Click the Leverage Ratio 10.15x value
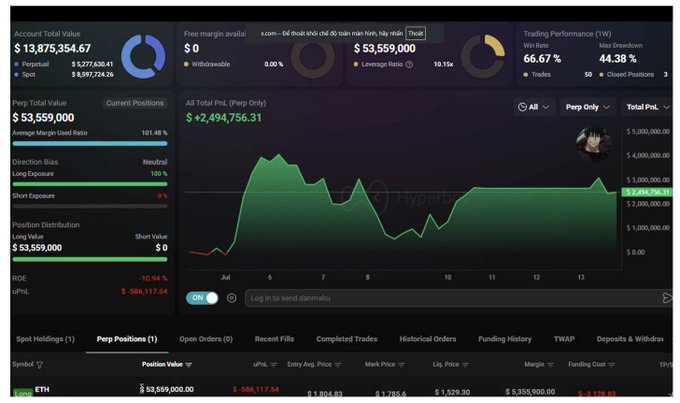This screenshot has width=680, height=403. pos(443,64)
